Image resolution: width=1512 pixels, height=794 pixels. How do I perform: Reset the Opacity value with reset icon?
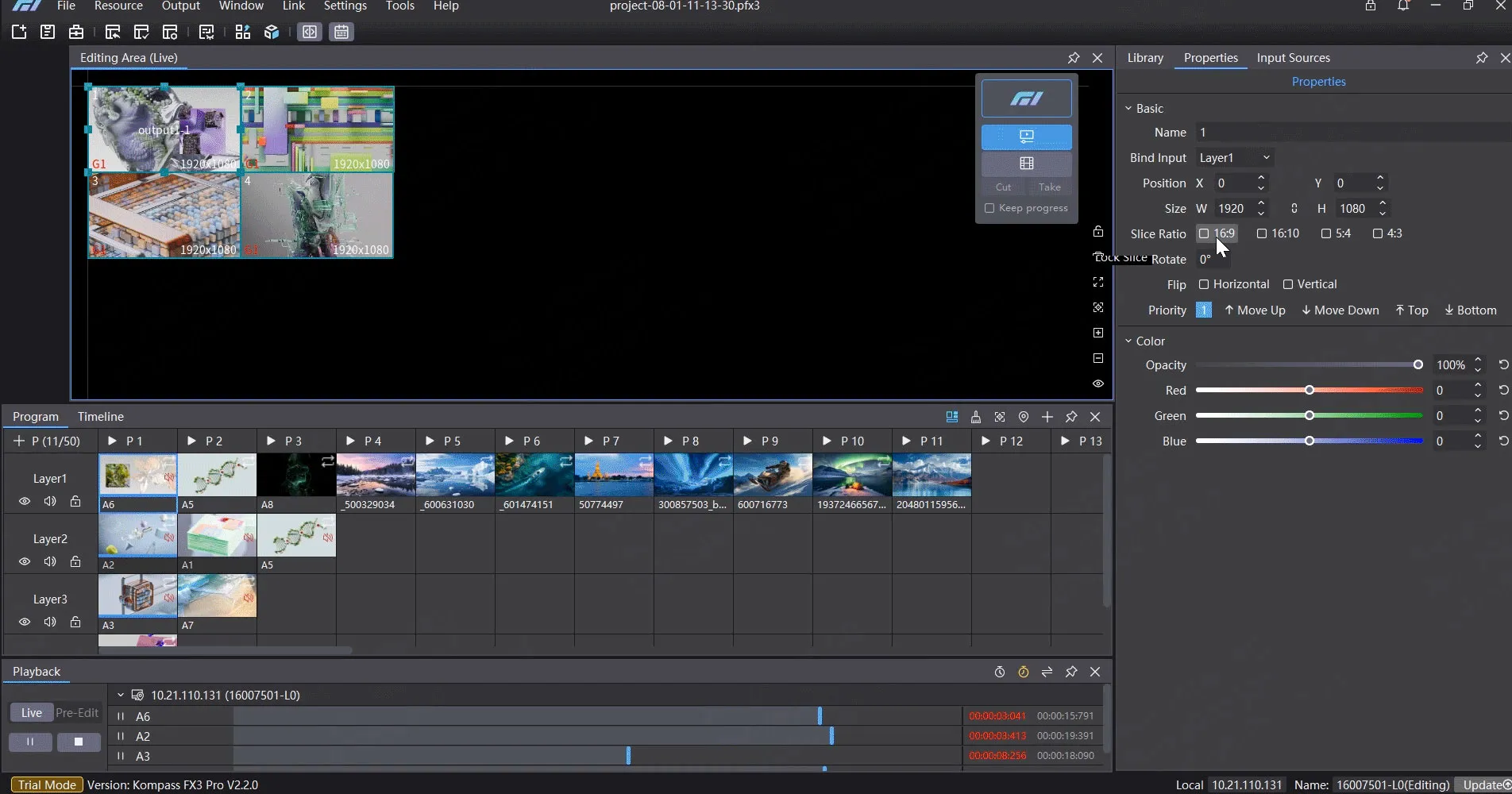(1503, 365)
